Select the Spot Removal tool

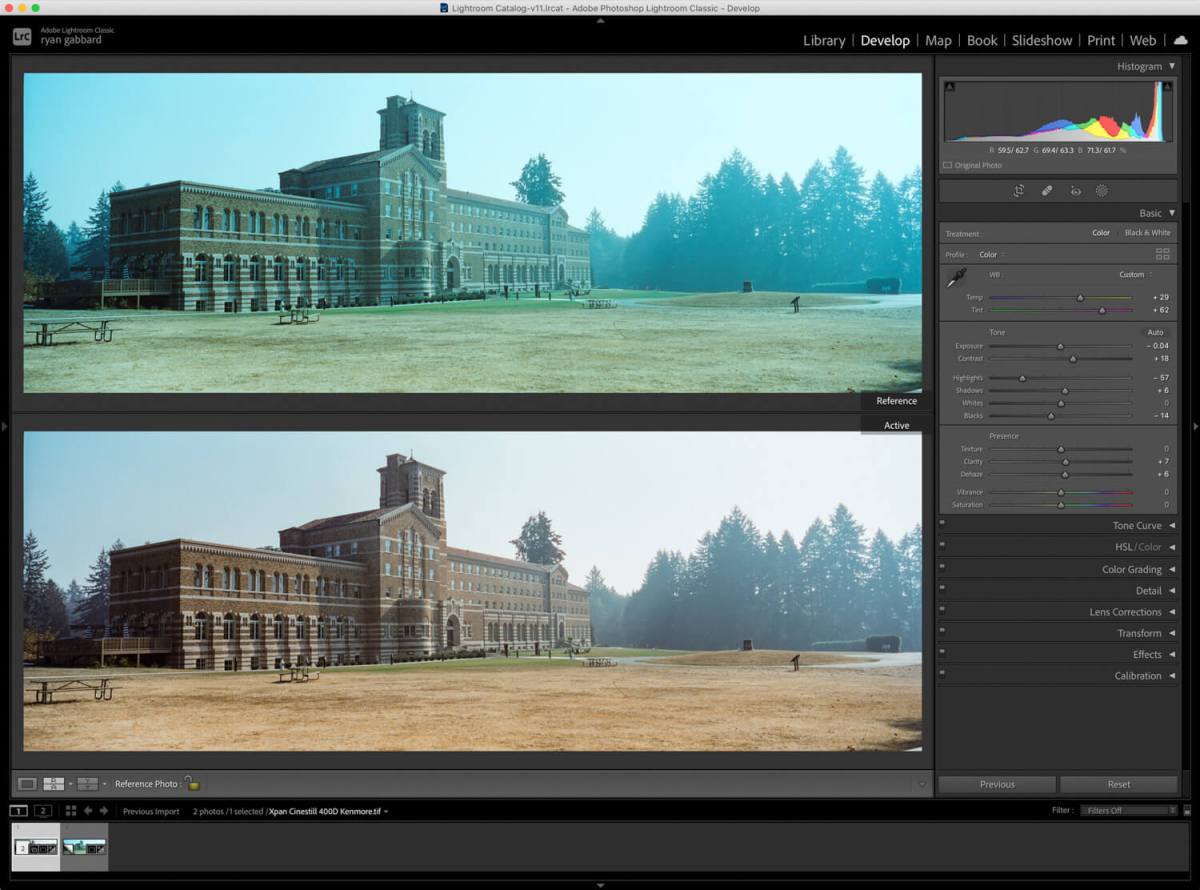pyautogui.click(x=1047, y=190)
